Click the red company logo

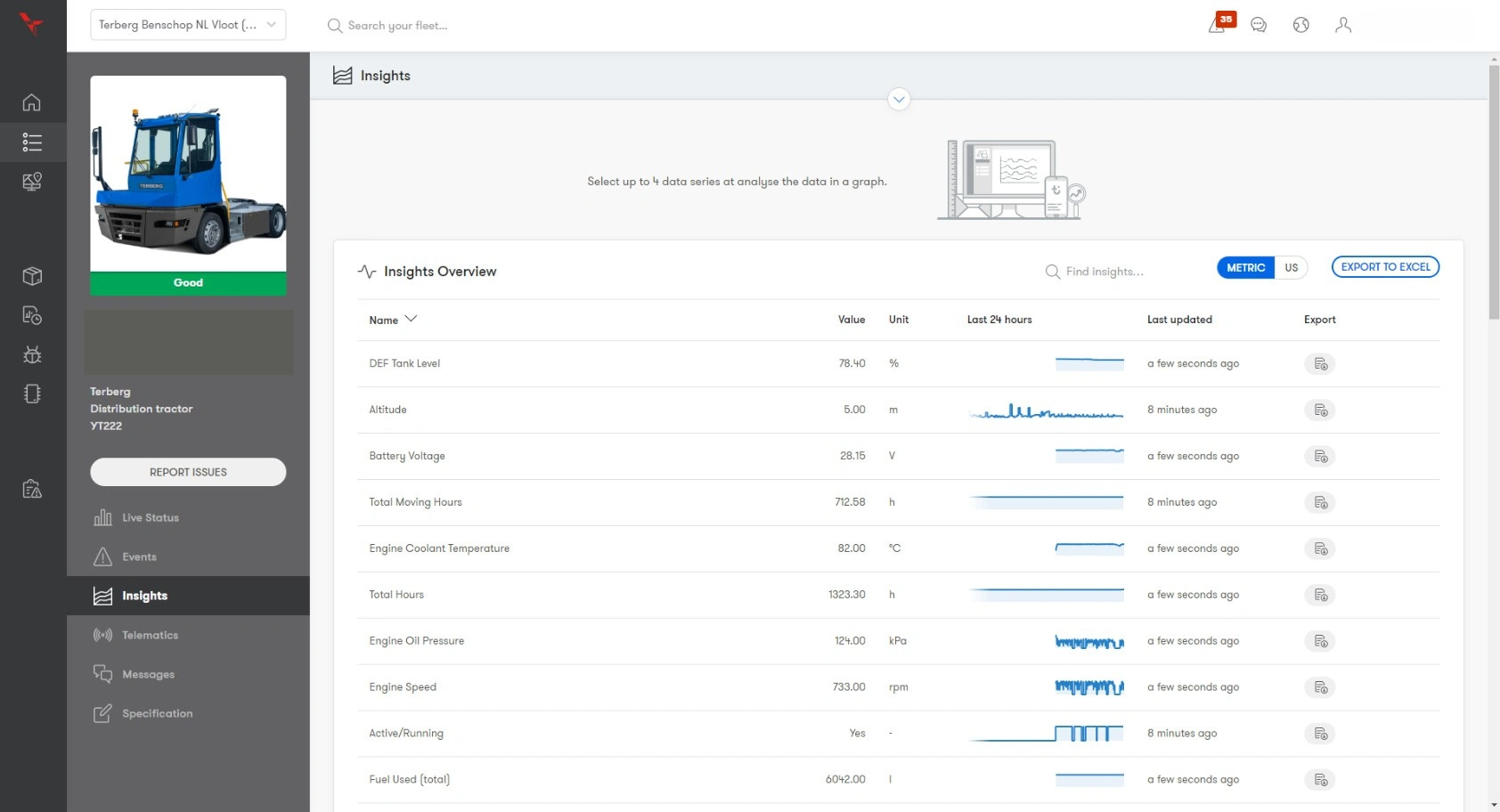coord(31,23)
